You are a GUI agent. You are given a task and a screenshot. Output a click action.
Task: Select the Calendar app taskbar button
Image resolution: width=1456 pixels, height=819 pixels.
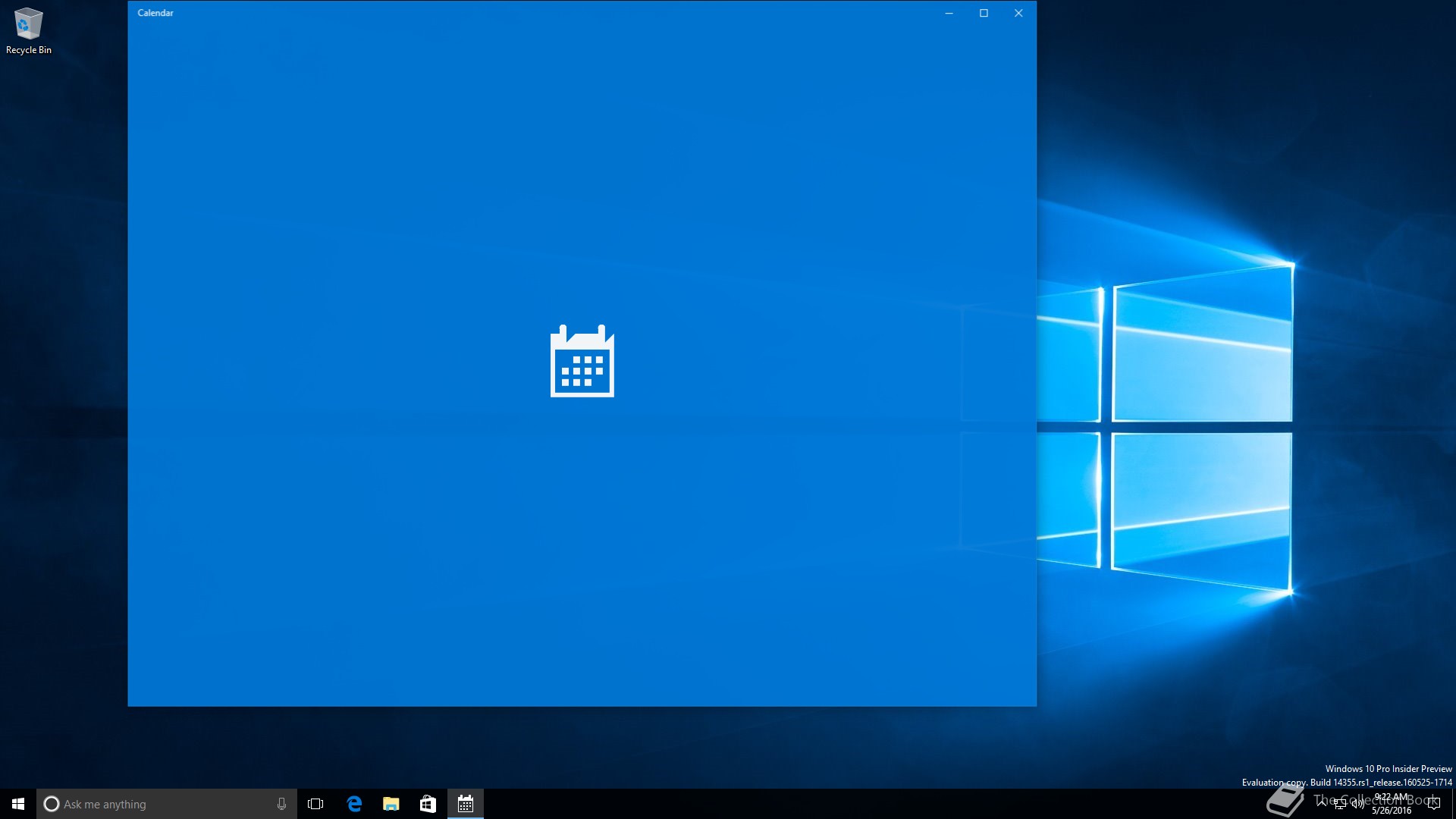point(466,804)
